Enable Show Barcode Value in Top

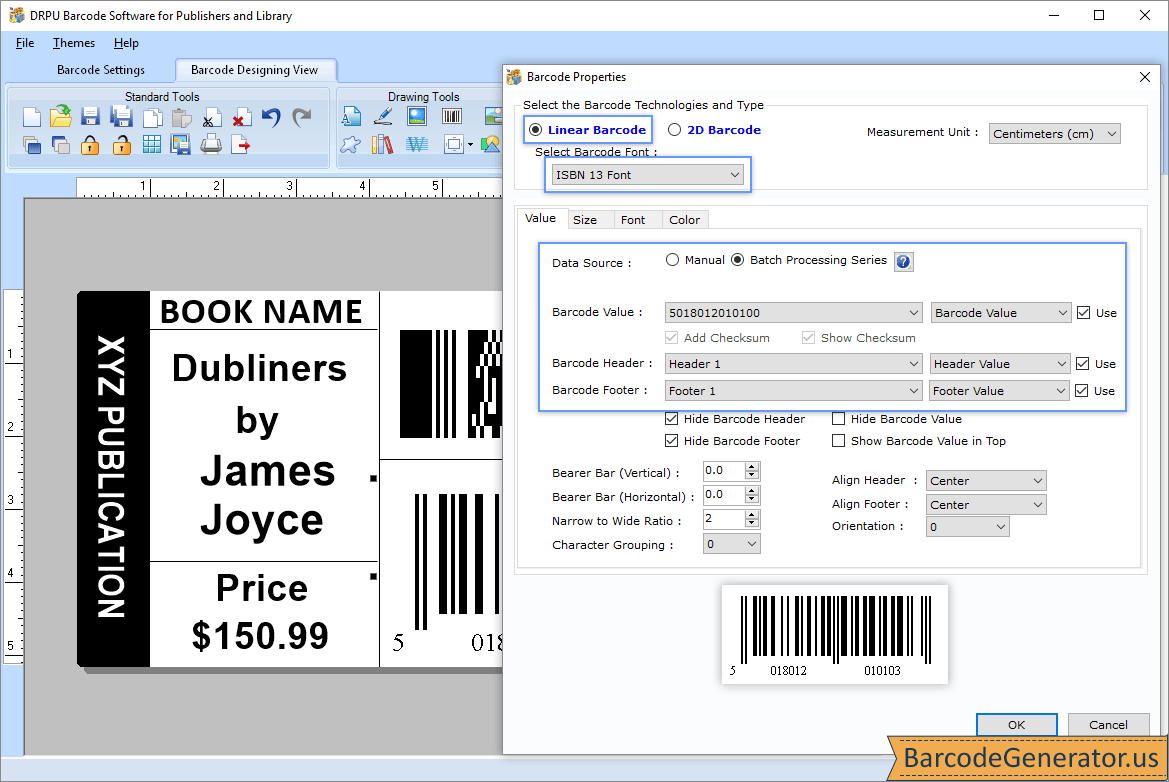point(839,441)
